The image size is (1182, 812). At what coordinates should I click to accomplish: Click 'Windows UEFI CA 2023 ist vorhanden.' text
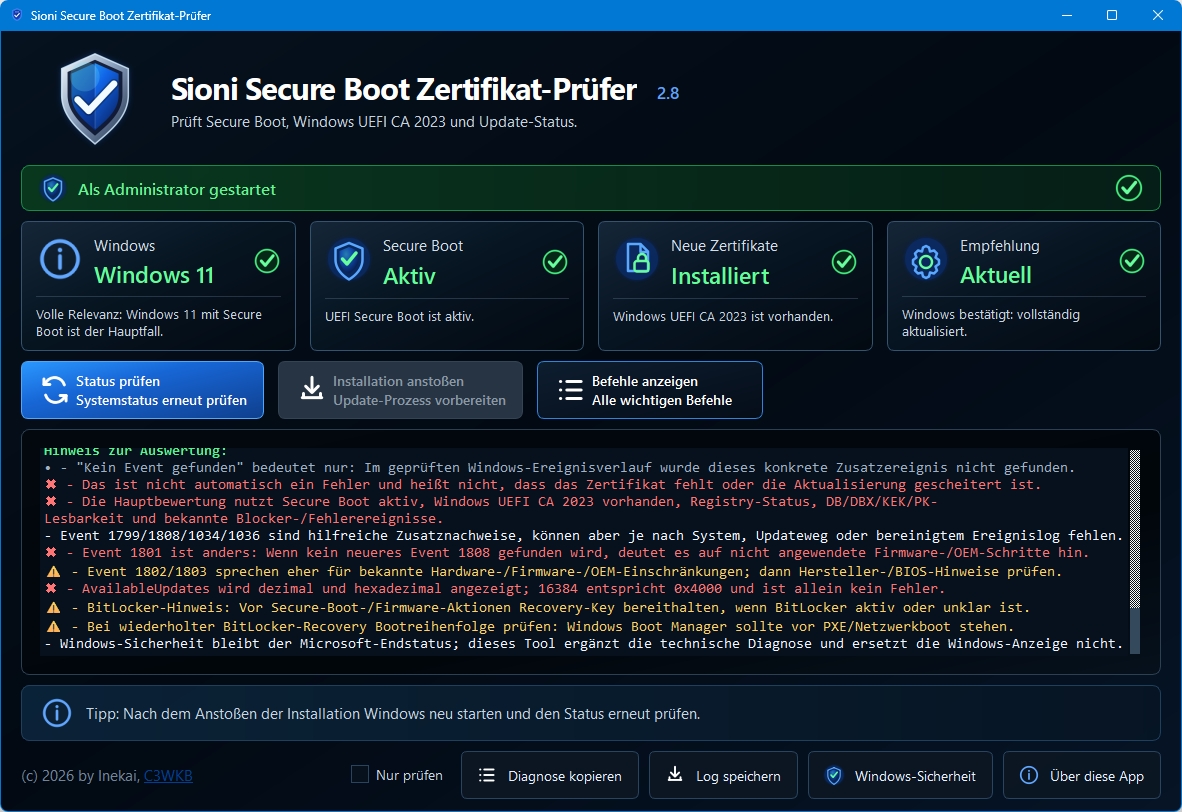click(723, 317)
